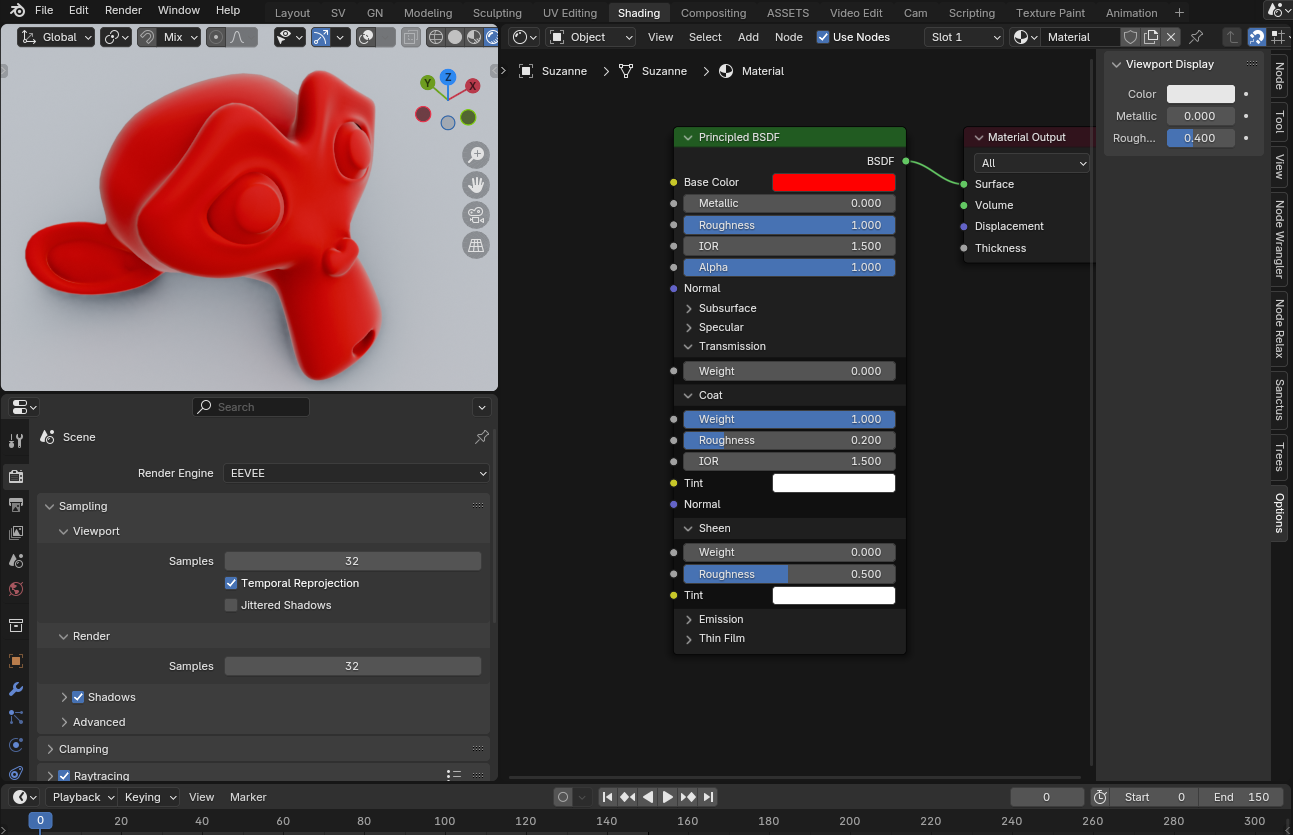
Task: Open the Window menu
Action: [179, 10]
